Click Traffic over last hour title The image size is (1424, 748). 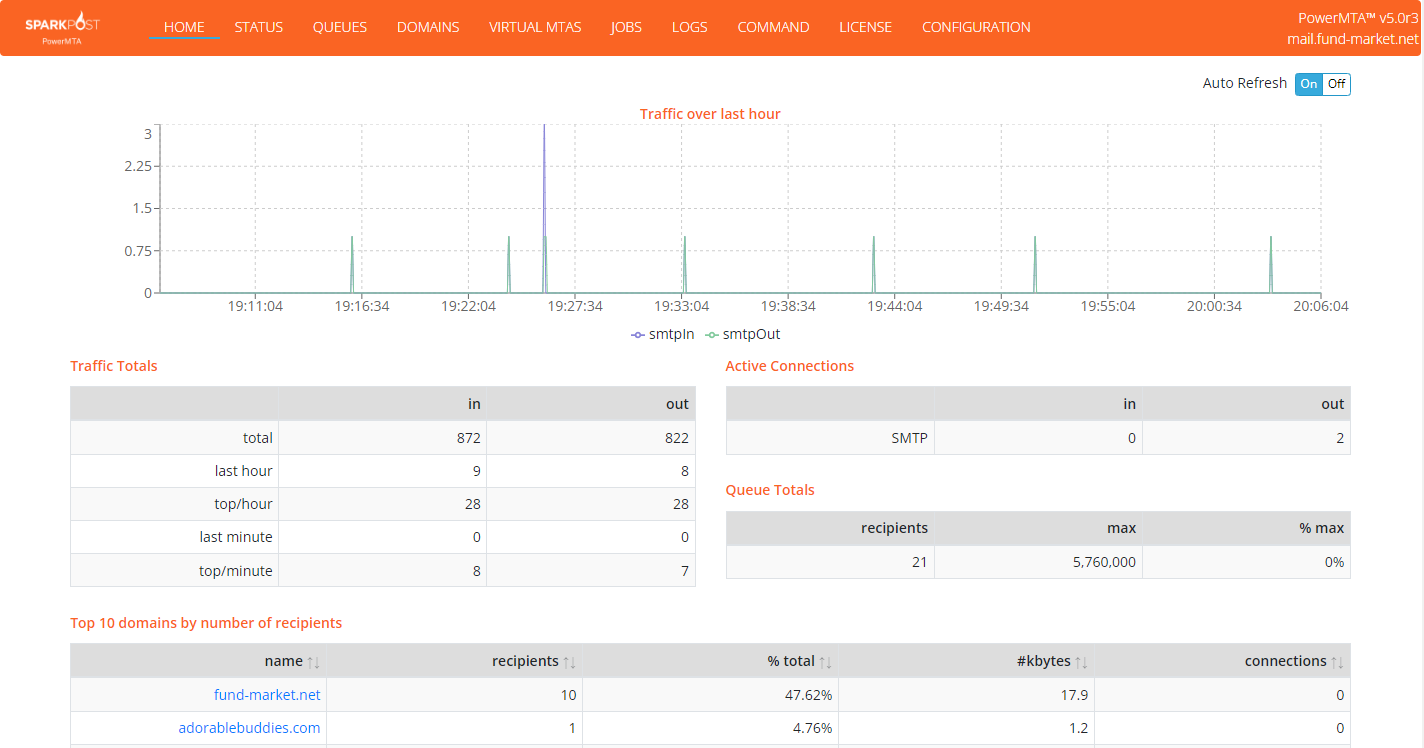[710, 114]
